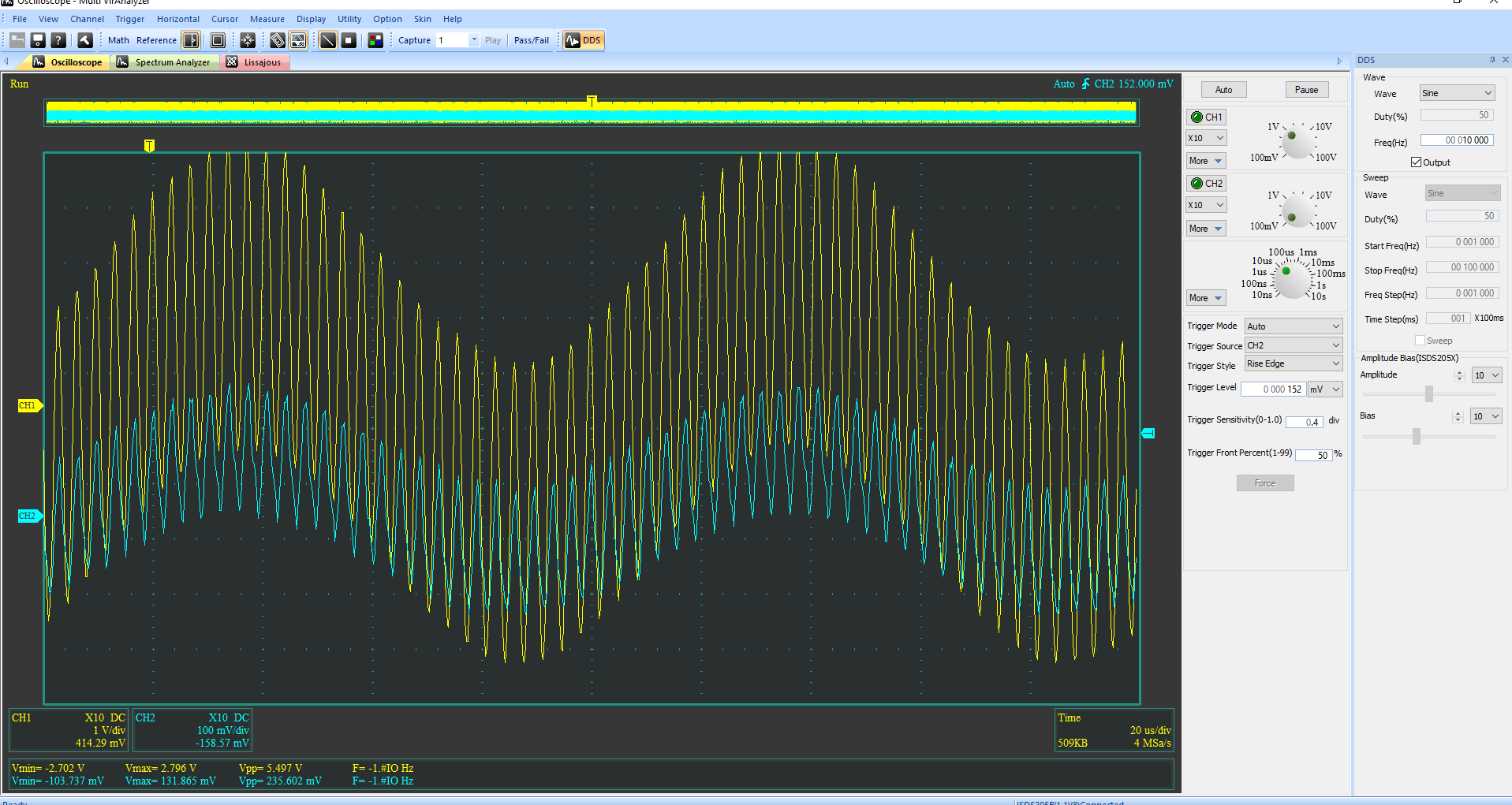Expand CH1 More options
This screenshot has height=805, width=1512.
pyautogui.click(x=1206, y=161)
